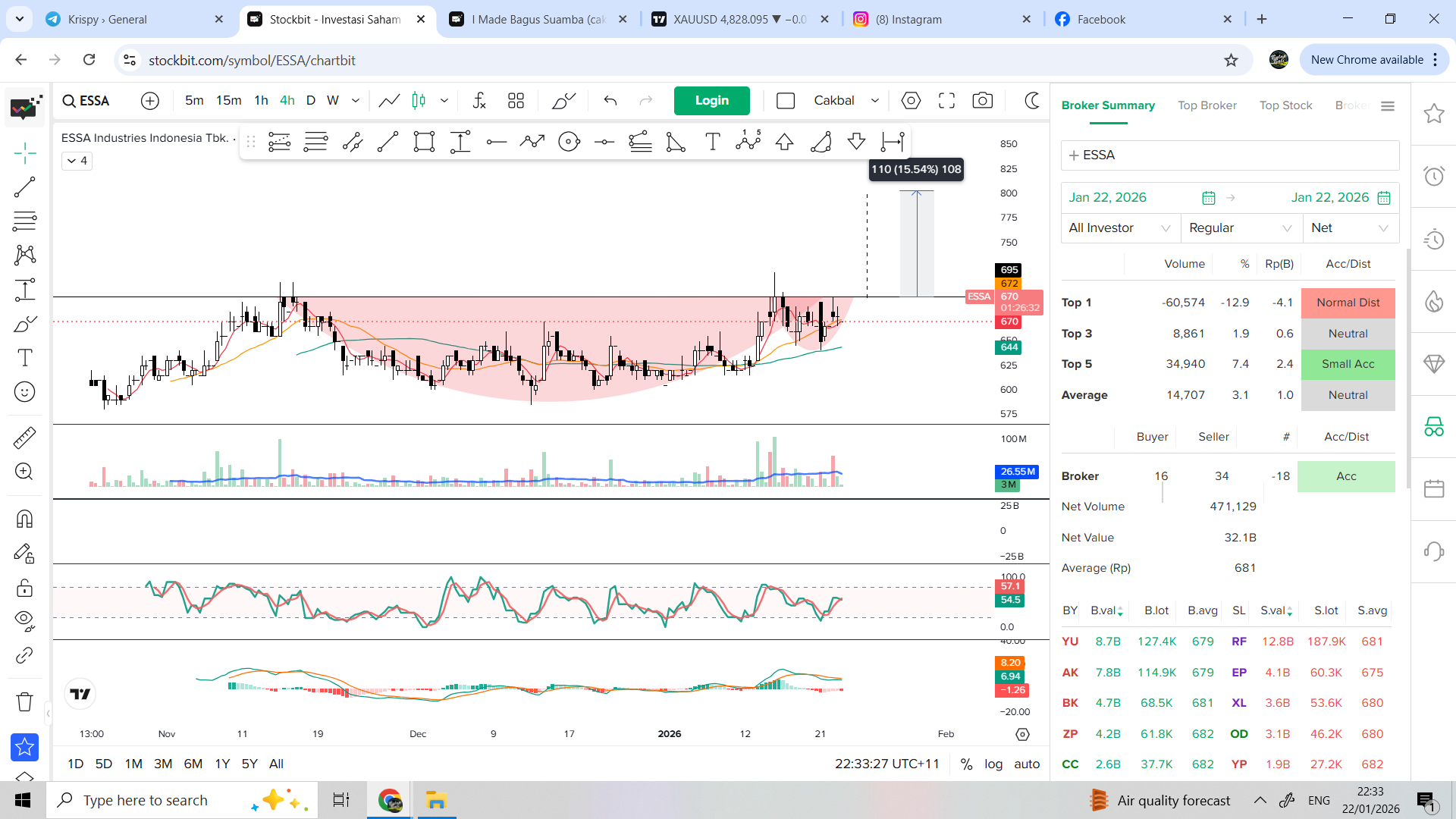The width and height of the screenshot is (1456, 819).
Task: Open the All Investor dropdown
Action: 1119,227
